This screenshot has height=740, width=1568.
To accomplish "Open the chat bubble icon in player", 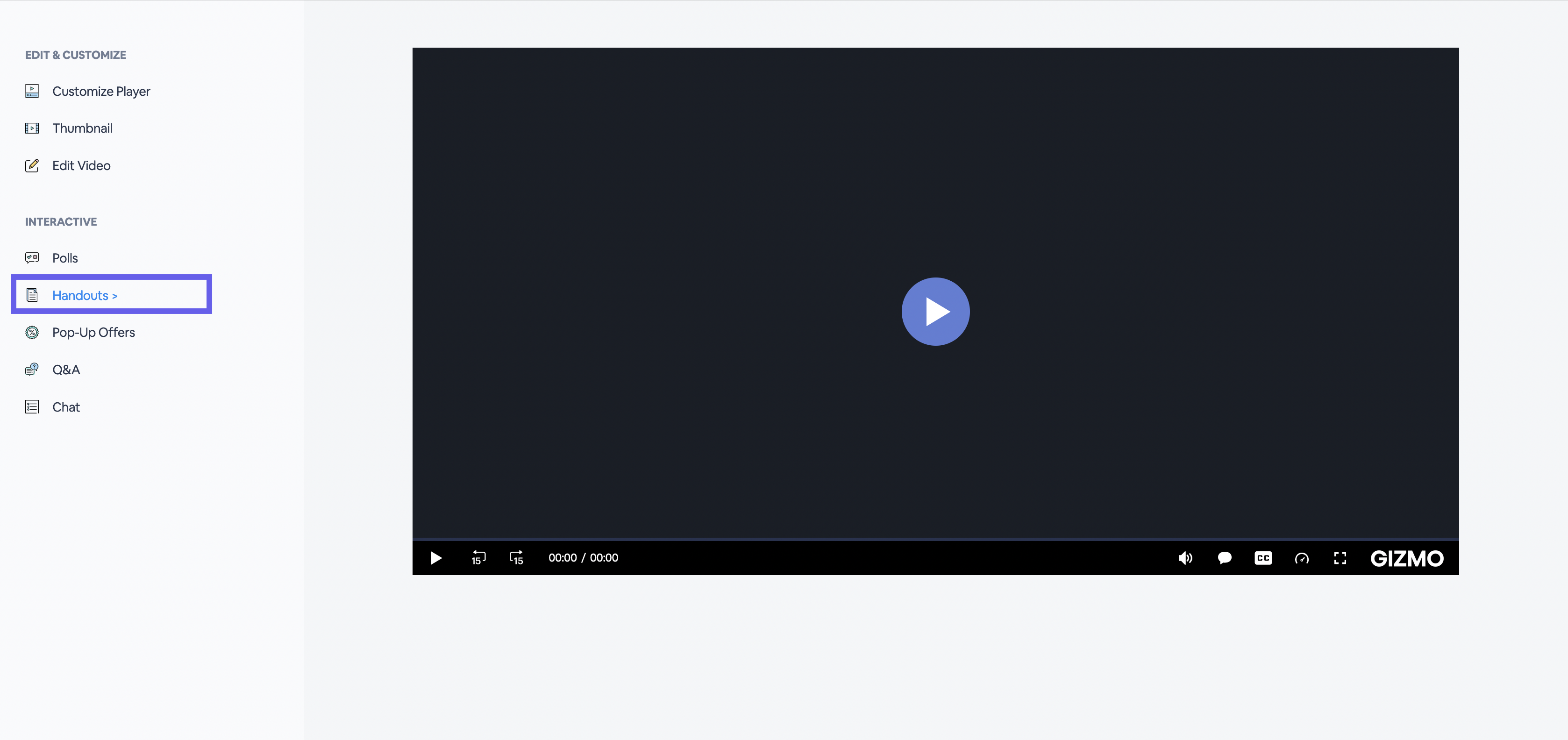I will point(1224,558).
